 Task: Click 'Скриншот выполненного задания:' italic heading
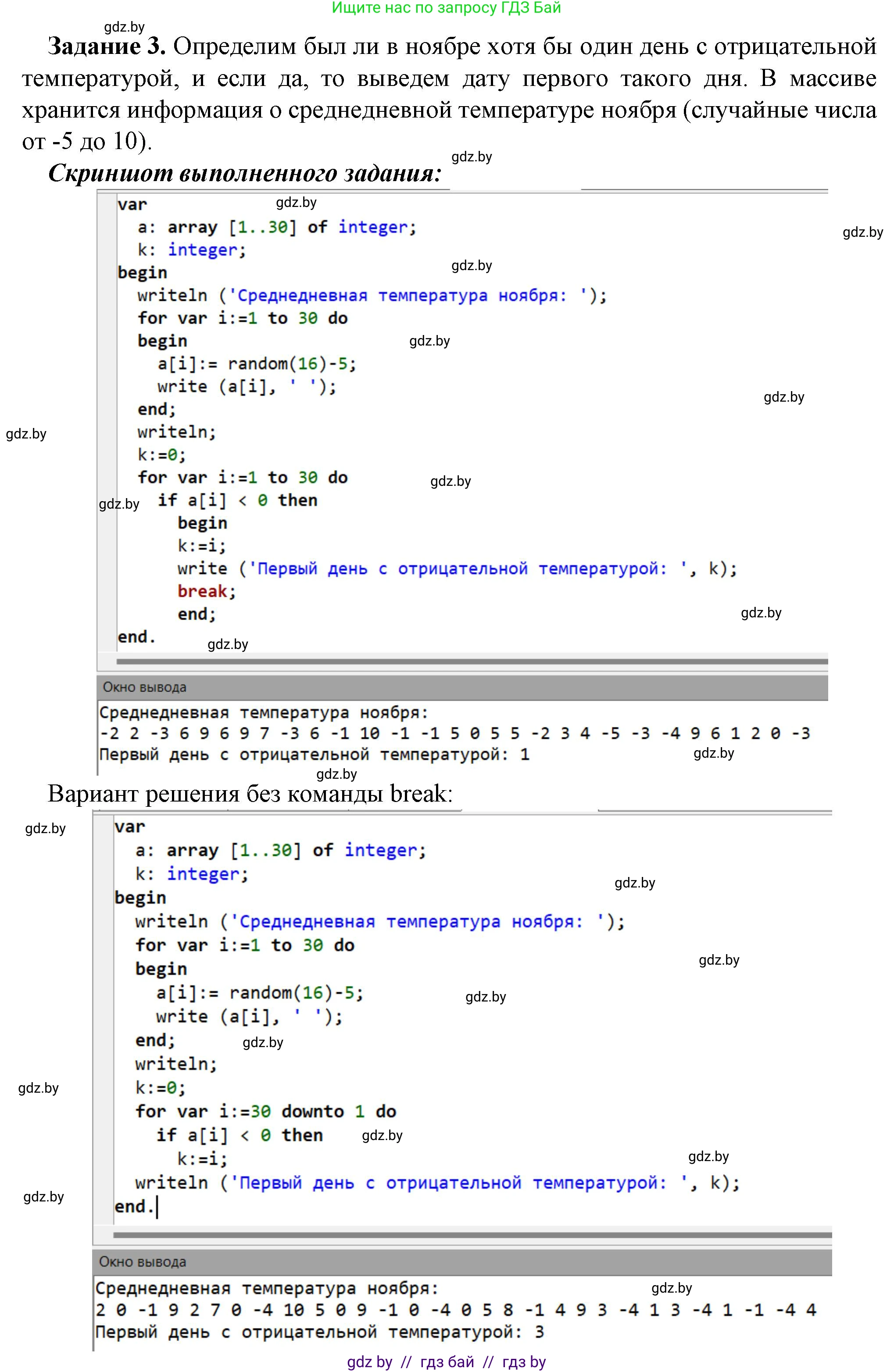pos(245,173)
